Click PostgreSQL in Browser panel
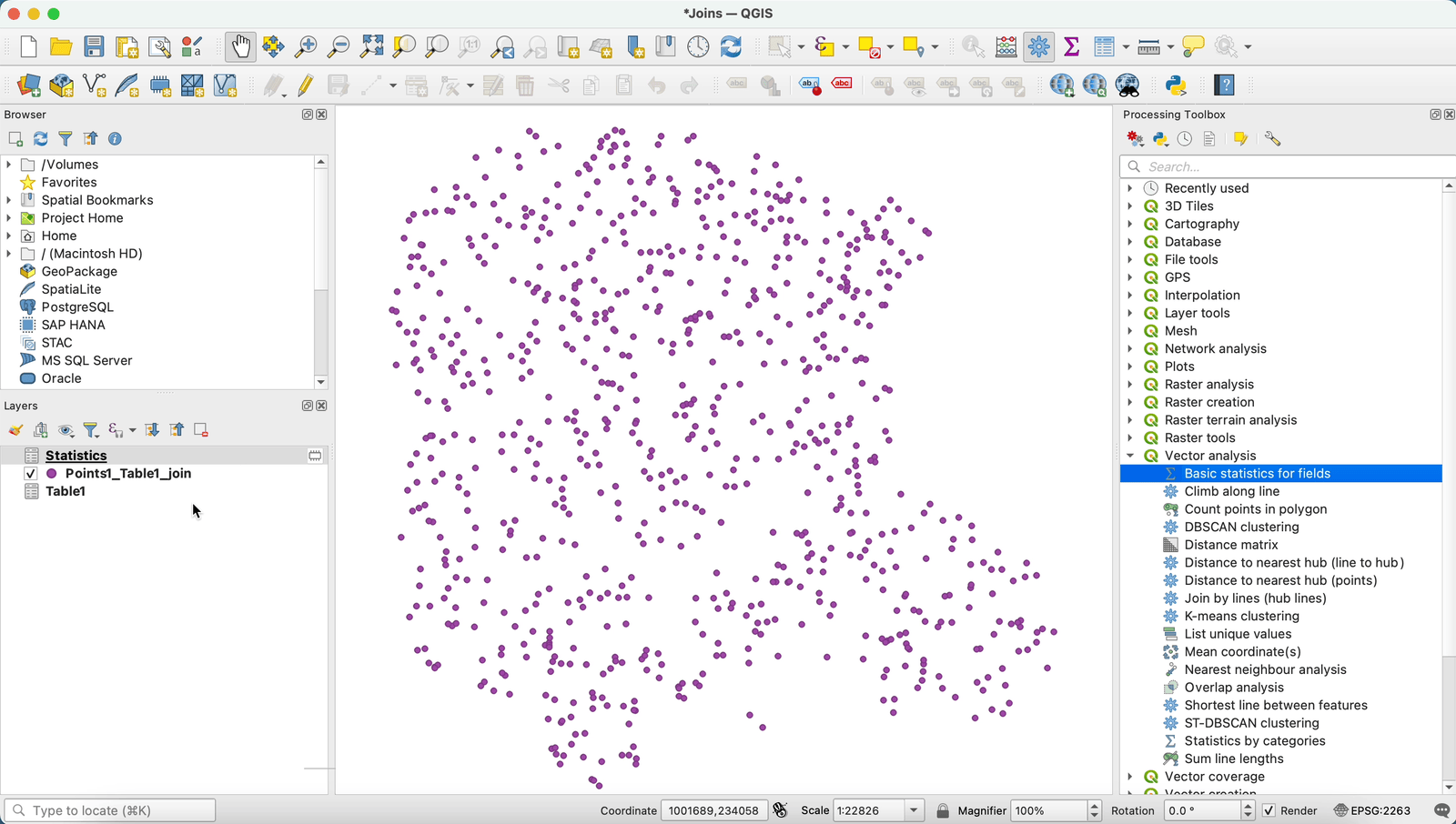The height and width of the screenshot is (824, 1456). [77, 307]
